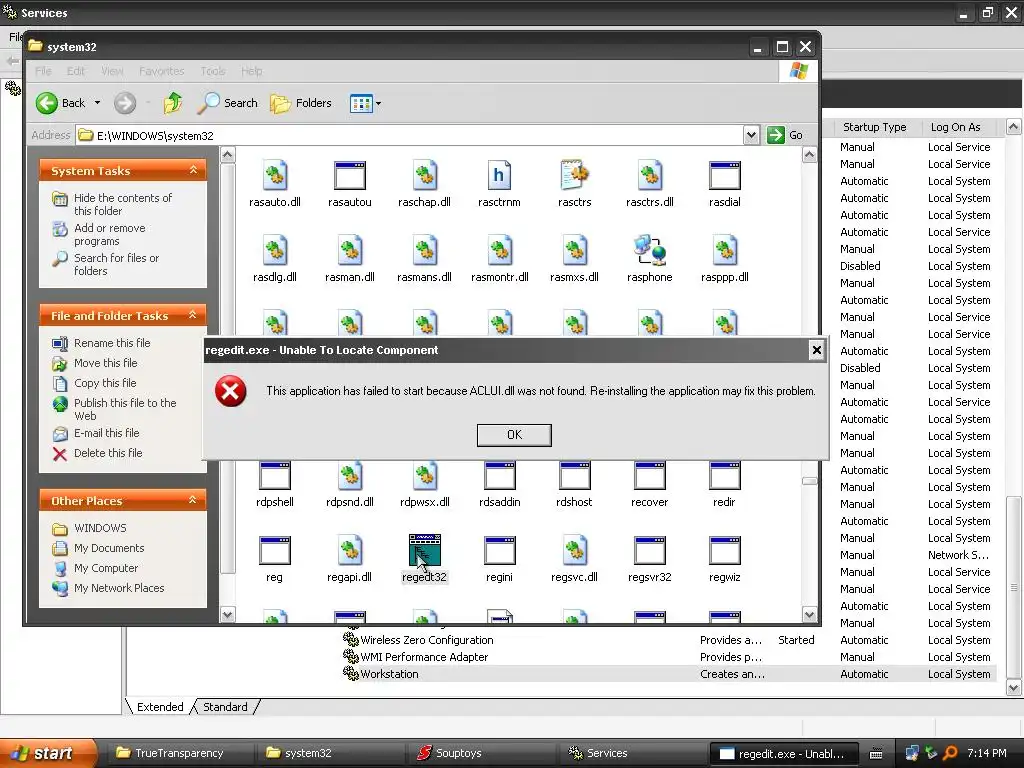Select the rdpshell application icon
The image size is (1024, 768).
(274, 475)
